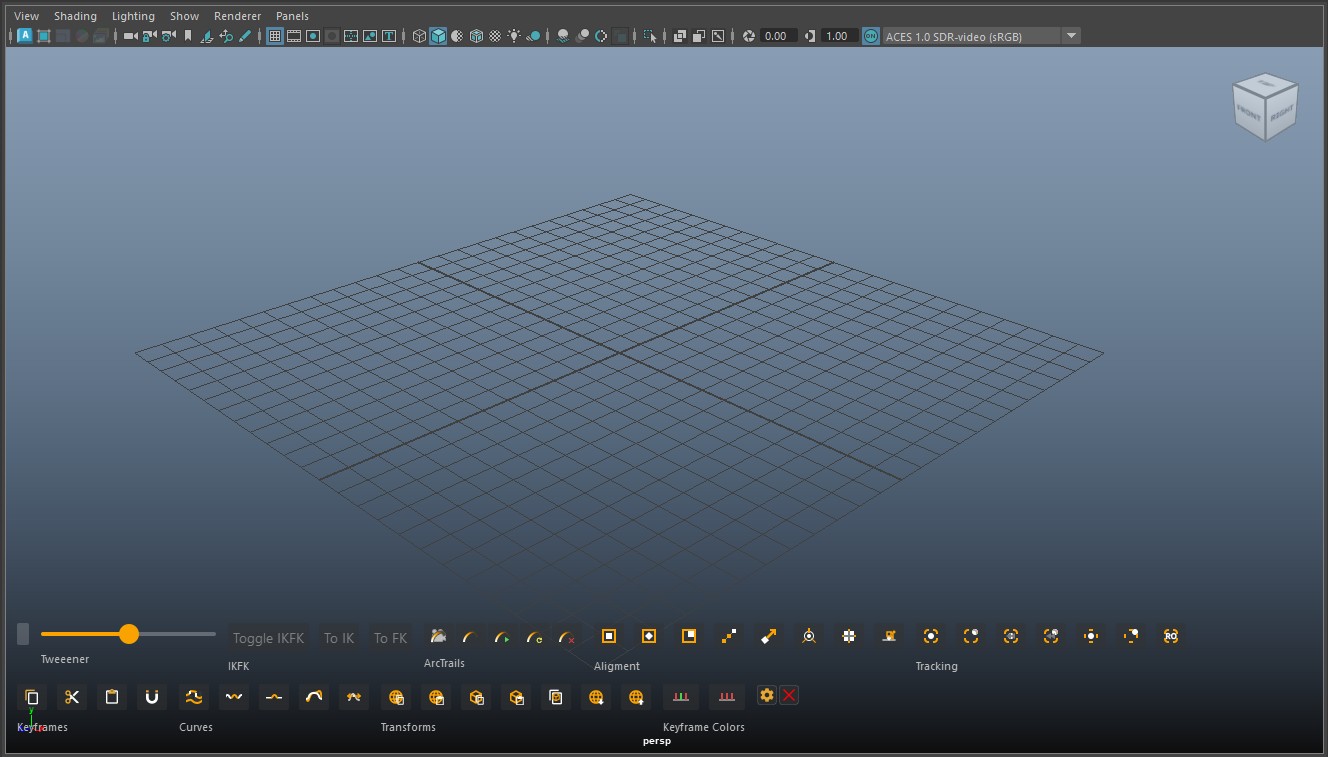Image resolution: width=1328 pixels, height=757 pixels.
Task: Toggle smooth shade all cube button
Action: (x=438, y=36)
